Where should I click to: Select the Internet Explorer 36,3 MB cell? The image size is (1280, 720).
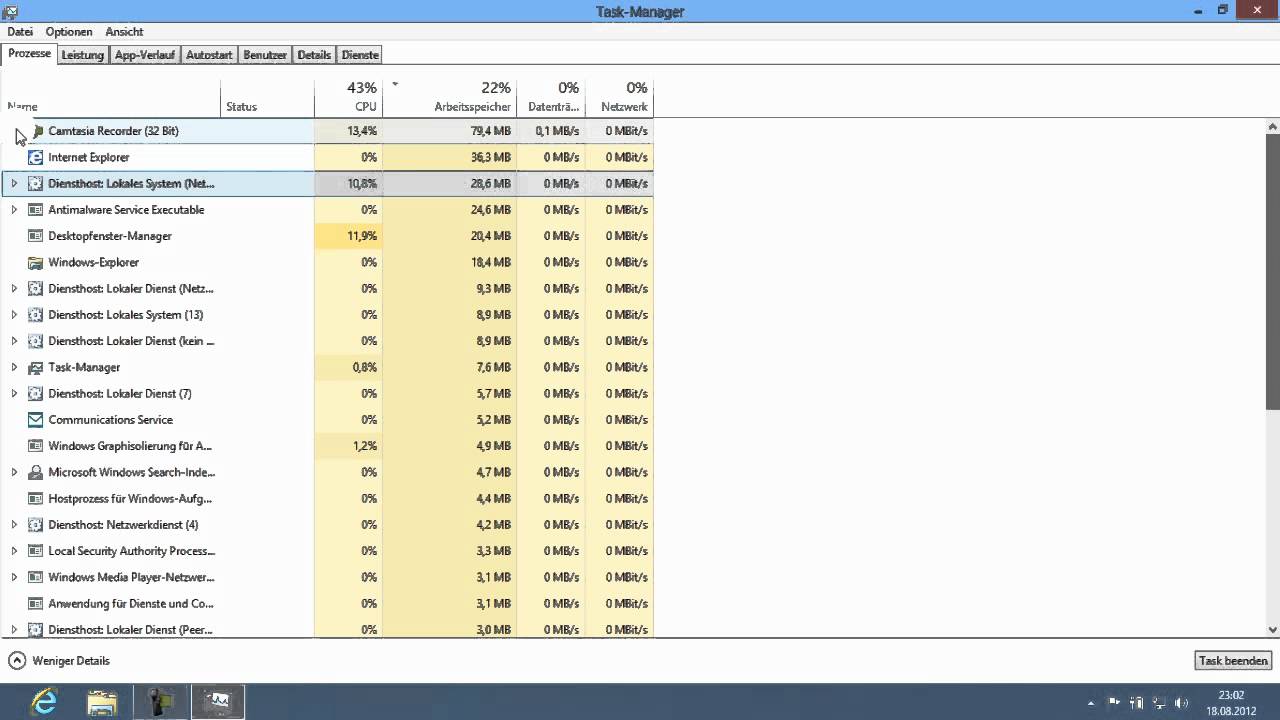click(449, 157)
